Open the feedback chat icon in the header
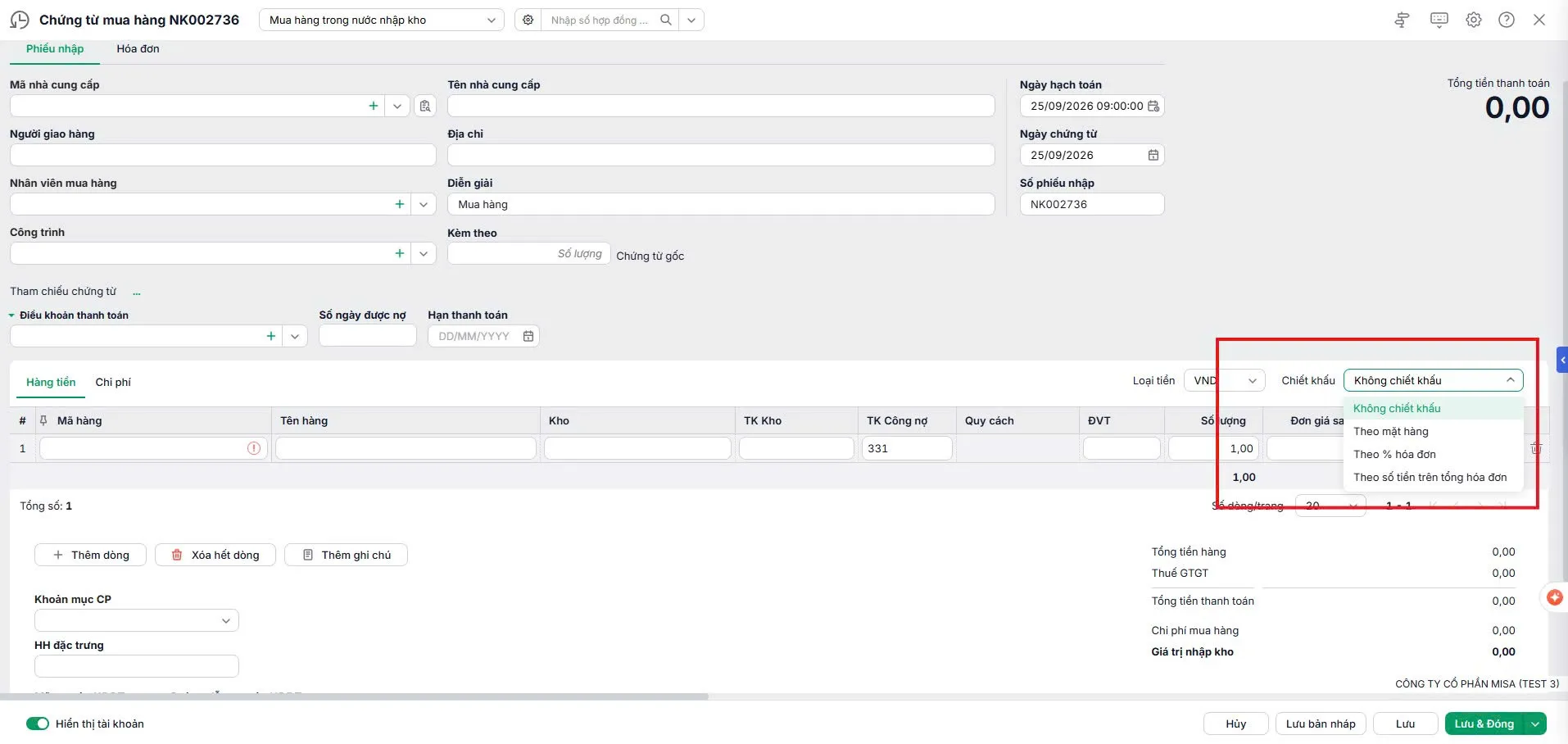Screen dimensions: 1568x744 1439,20
